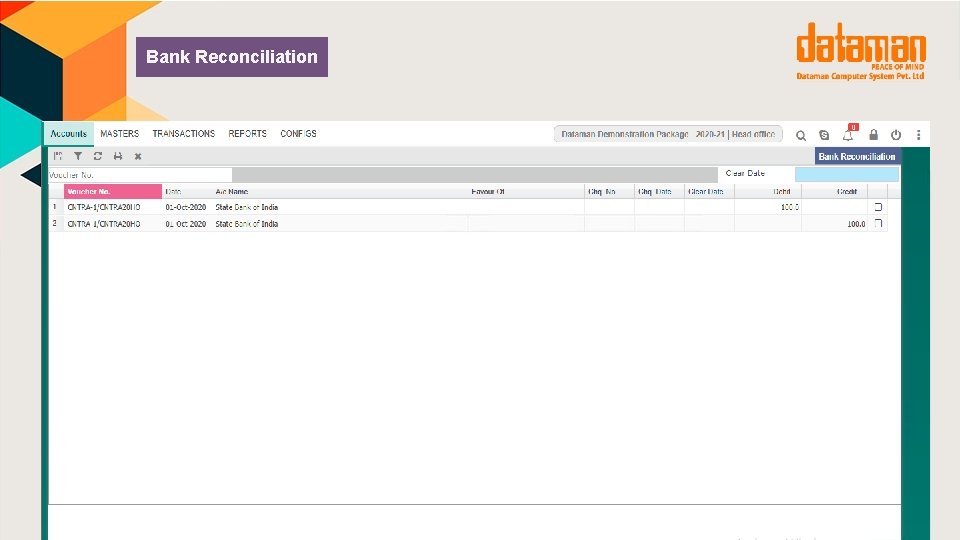960x540 pixels.
Task: Open search with the magnifier icon
Action: pyautogui.click(x=800, y=135)
